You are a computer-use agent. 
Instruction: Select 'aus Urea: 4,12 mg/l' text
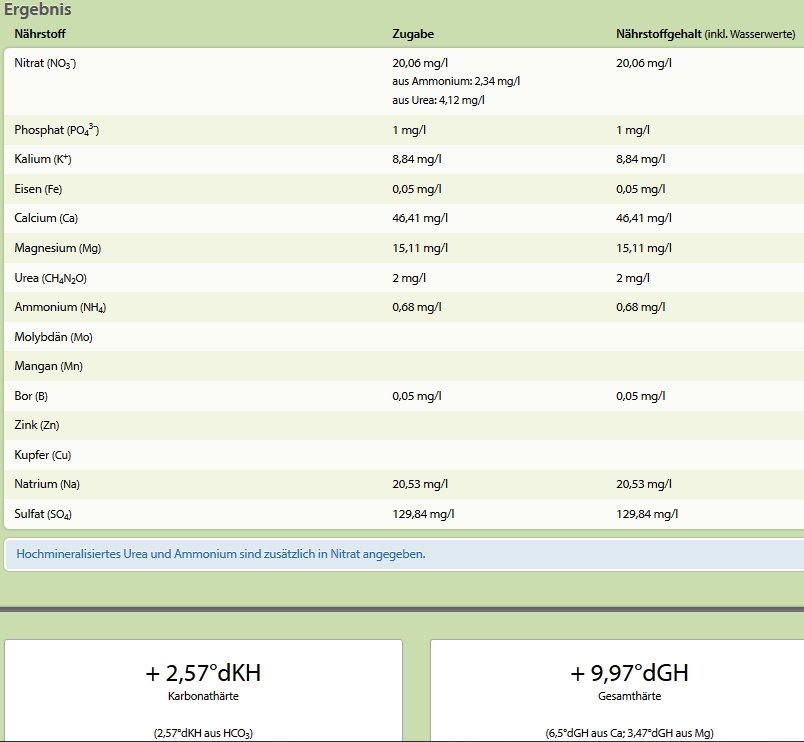(438, 100)
